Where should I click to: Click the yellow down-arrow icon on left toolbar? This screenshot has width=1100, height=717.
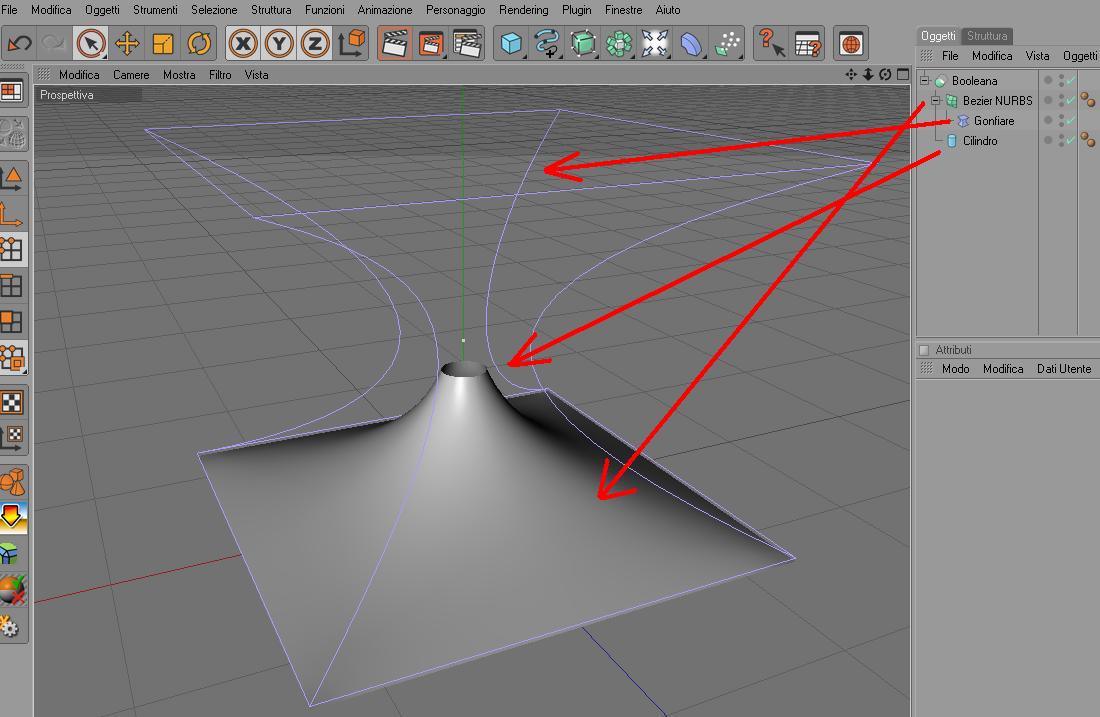coord(12,518)
